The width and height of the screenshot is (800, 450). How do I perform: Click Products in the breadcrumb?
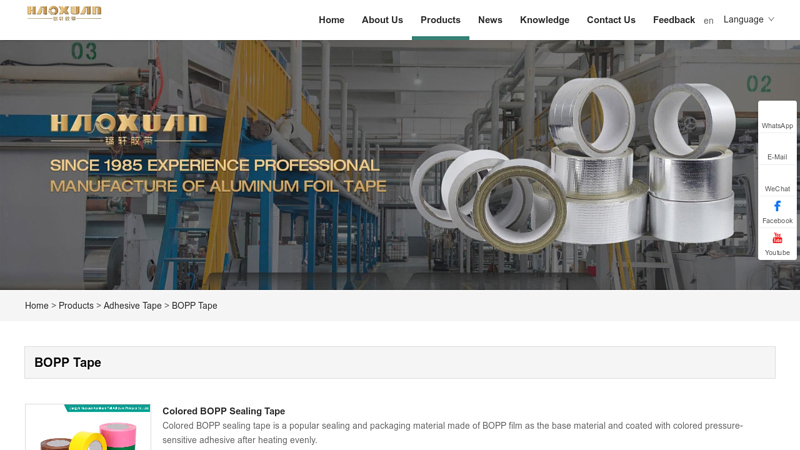point(76,306)
